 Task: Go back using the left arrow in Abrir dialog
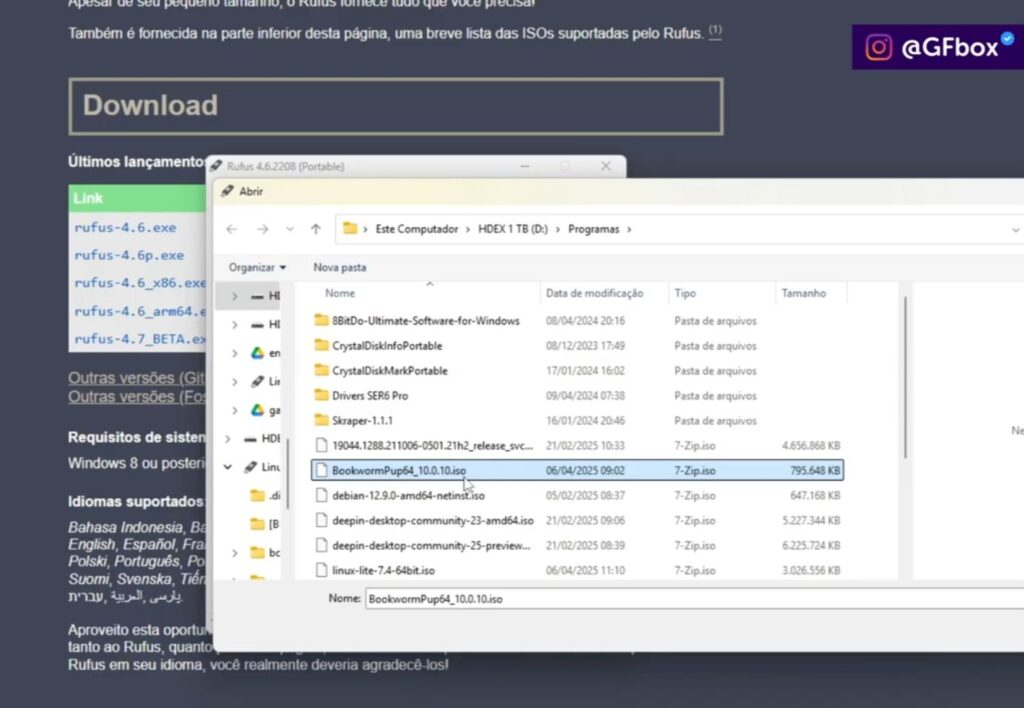(x=231, y=229)
